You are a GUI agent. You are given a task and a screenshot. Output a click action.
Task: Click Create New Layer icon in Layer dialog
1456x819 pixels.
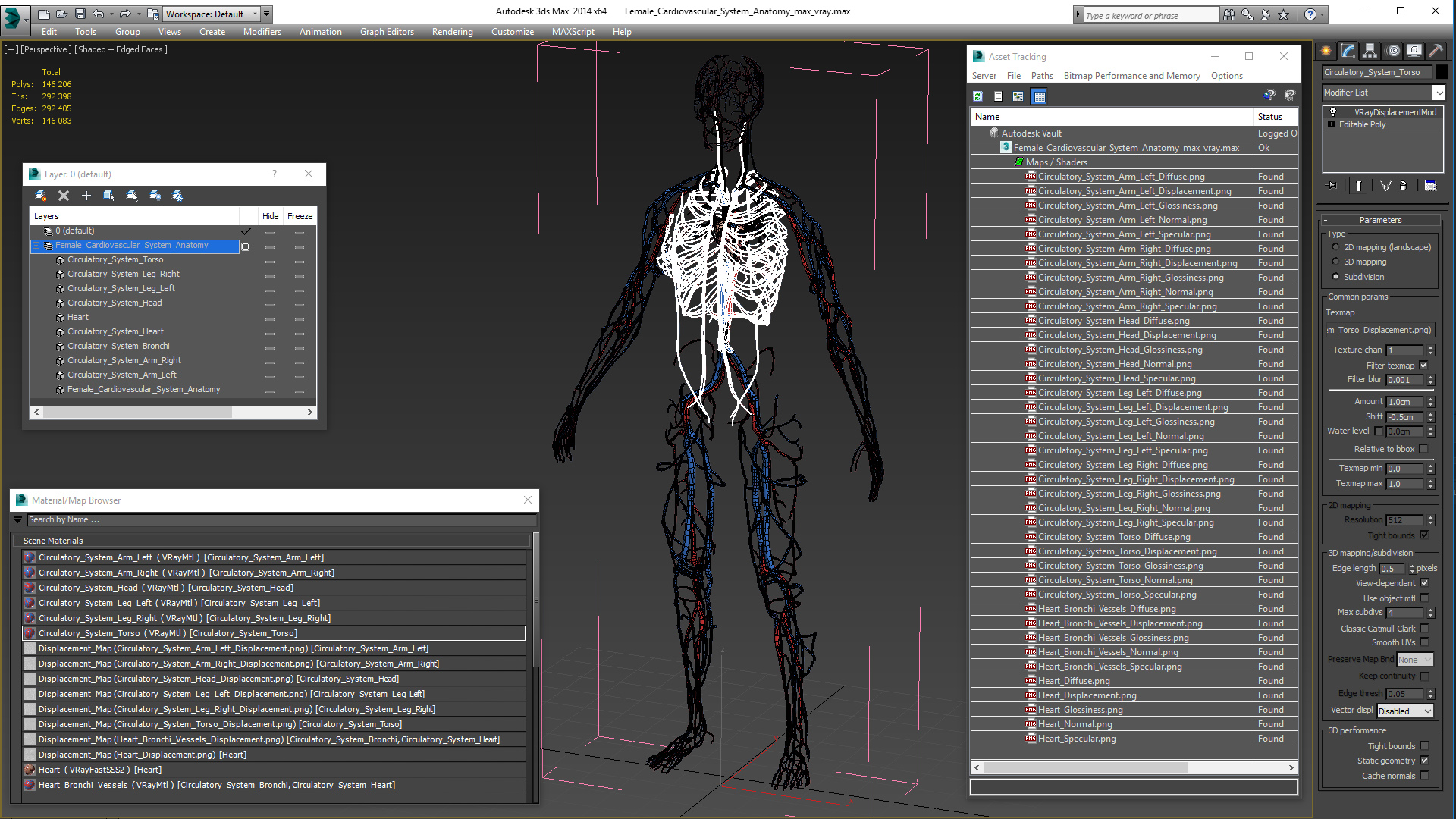pyautogui.click(x=41, y=196)
